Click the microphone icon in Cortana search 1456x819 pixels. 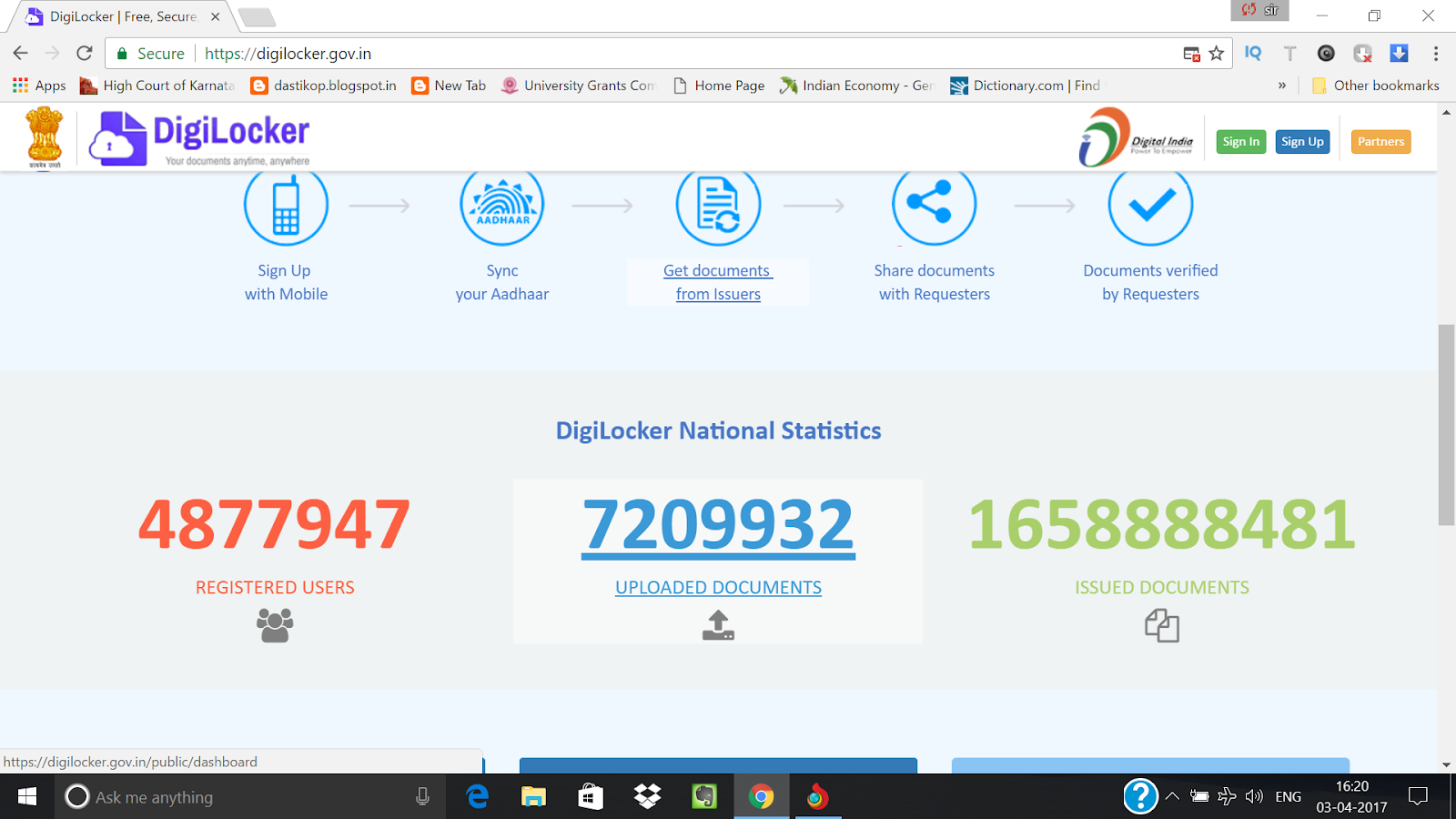point(422,797)
